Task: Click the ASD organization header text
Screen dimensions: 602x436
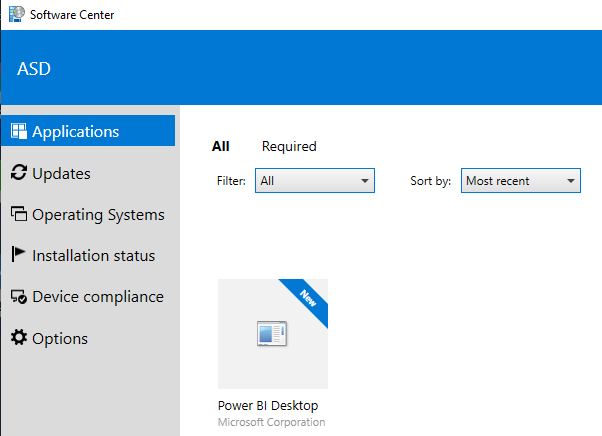Action: (34, 69)
